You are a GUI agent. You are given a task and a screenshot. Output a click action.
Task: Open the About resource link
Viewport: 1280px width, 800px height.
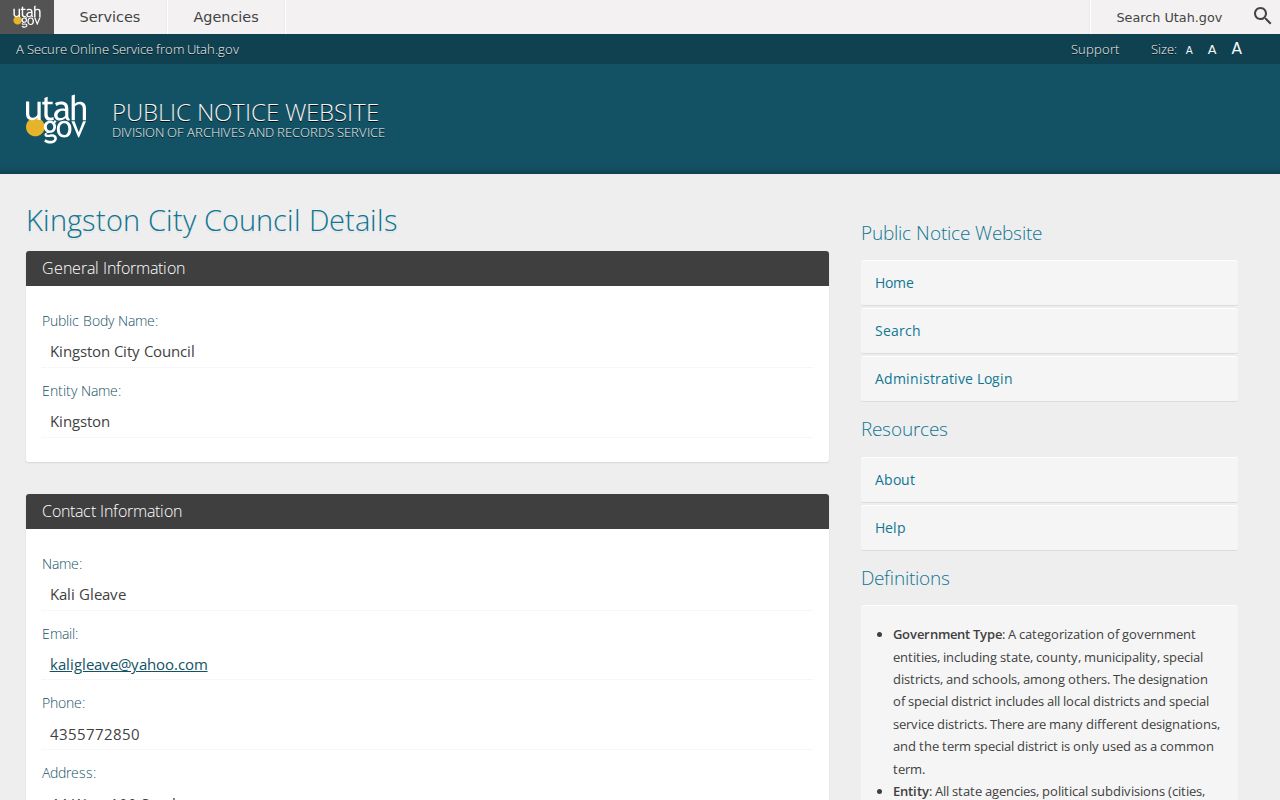coord(1049,480)
